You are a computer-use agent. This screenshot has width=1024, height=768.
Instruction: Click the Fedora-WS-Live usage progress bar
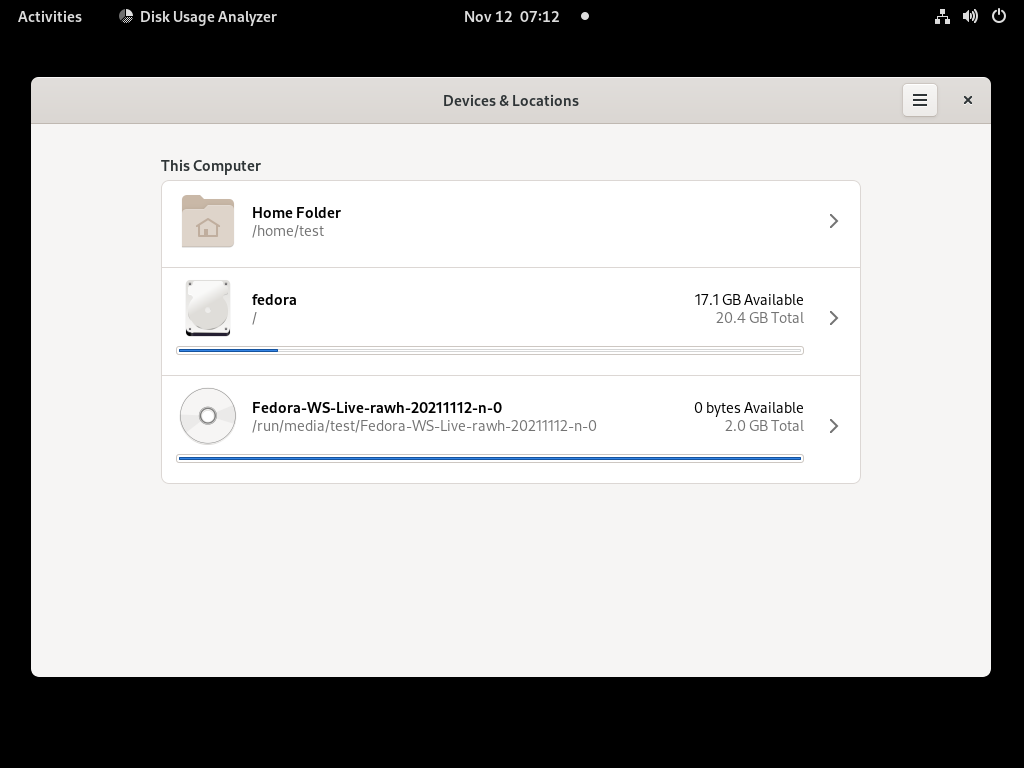pos(490,458)
